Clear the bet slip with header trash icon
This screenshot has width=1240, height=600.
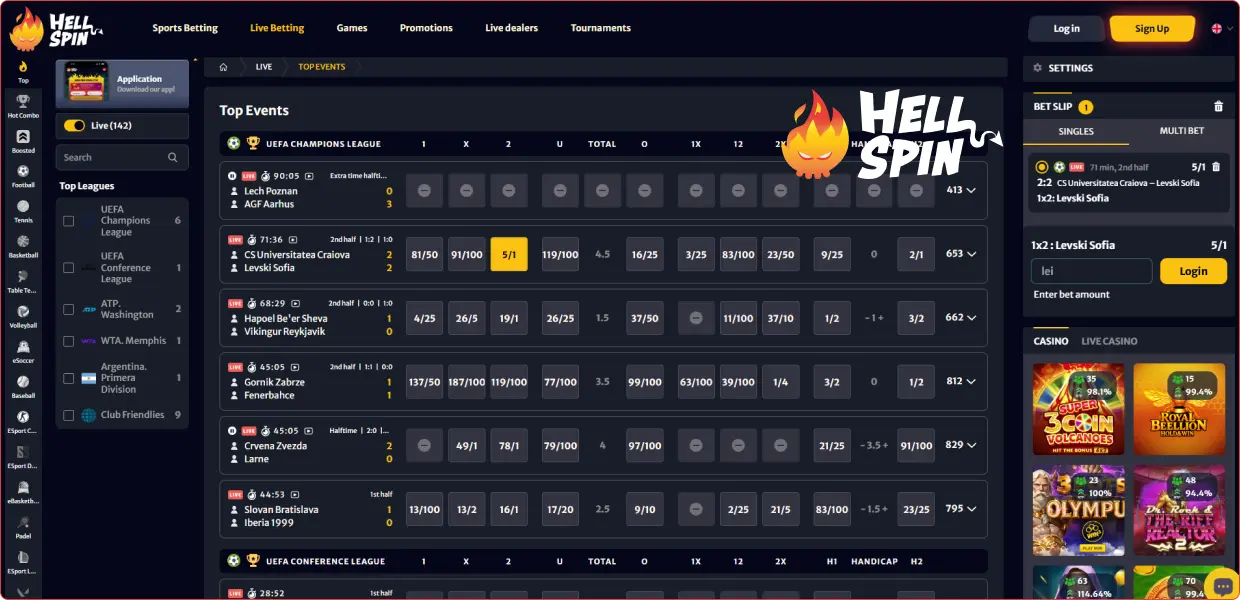tap(1218, 106)
